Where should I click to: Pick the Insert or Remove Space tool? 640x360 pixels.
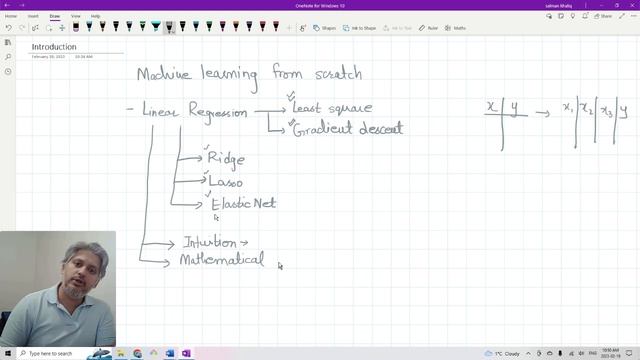pos(62,28)
